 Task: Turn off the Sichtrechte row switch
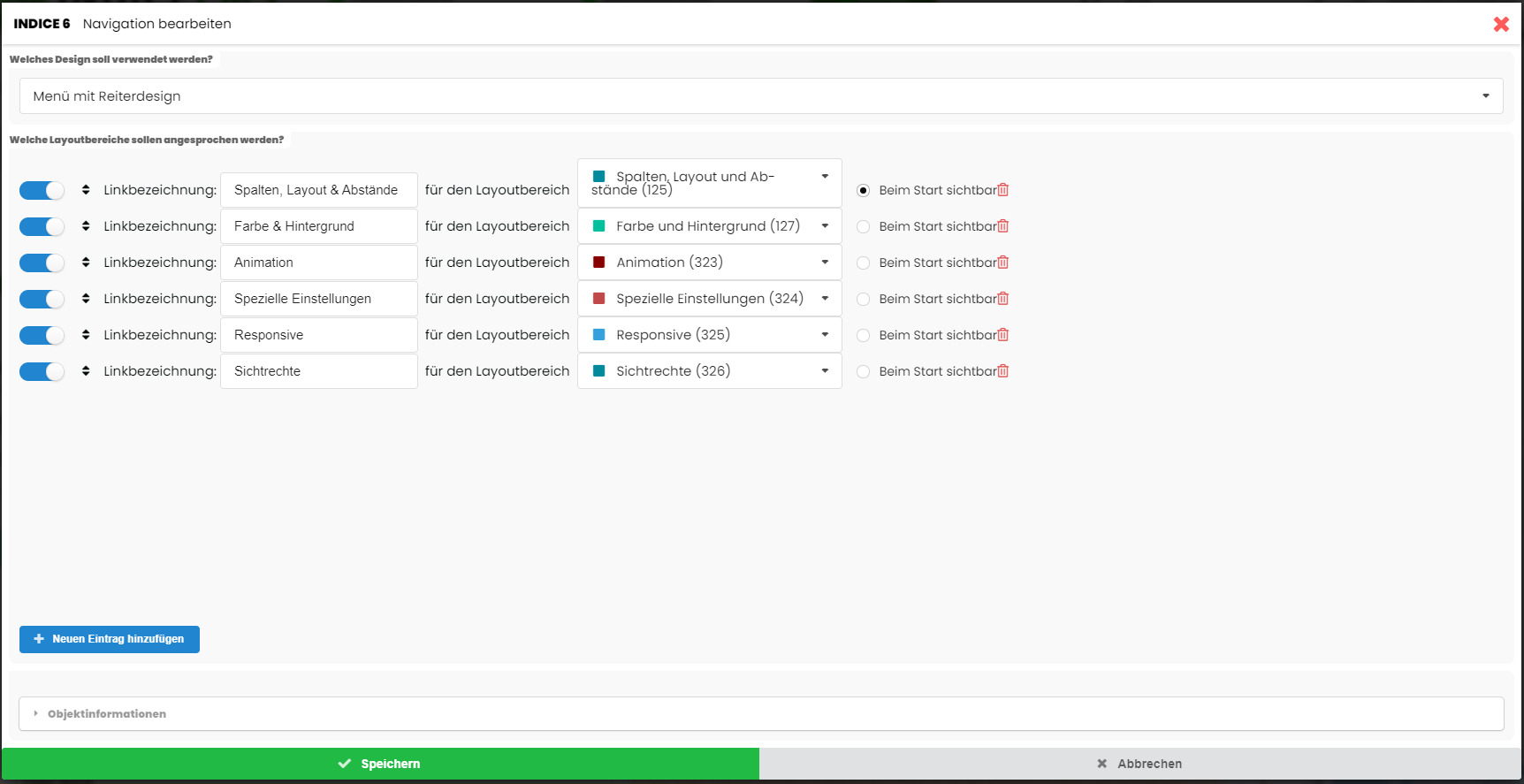(x=42, y=372)
